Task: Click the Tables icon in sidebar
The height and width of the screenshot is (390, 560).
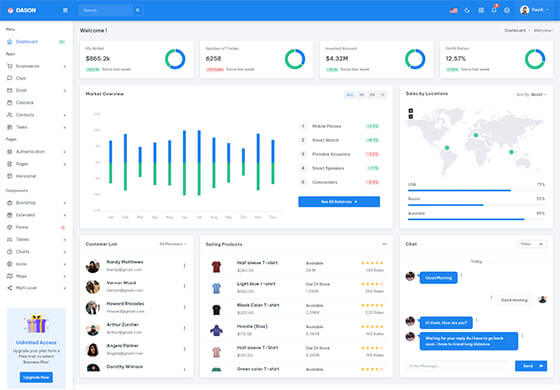Action: pyautogui.click(x=10, y=239)
